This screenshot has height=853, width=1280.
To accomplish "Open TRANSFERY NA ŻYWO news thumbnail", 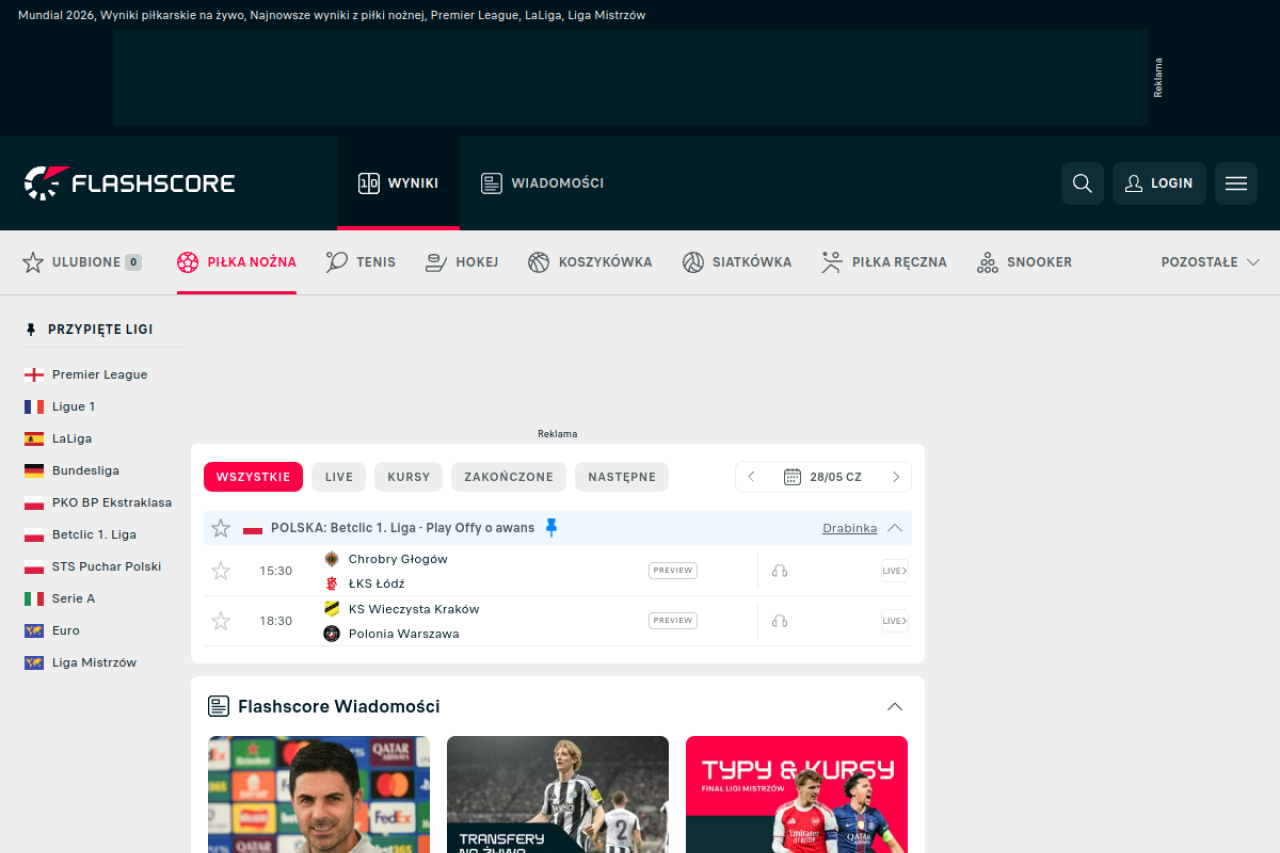I will pyautogui.click(x=558, y=795).
